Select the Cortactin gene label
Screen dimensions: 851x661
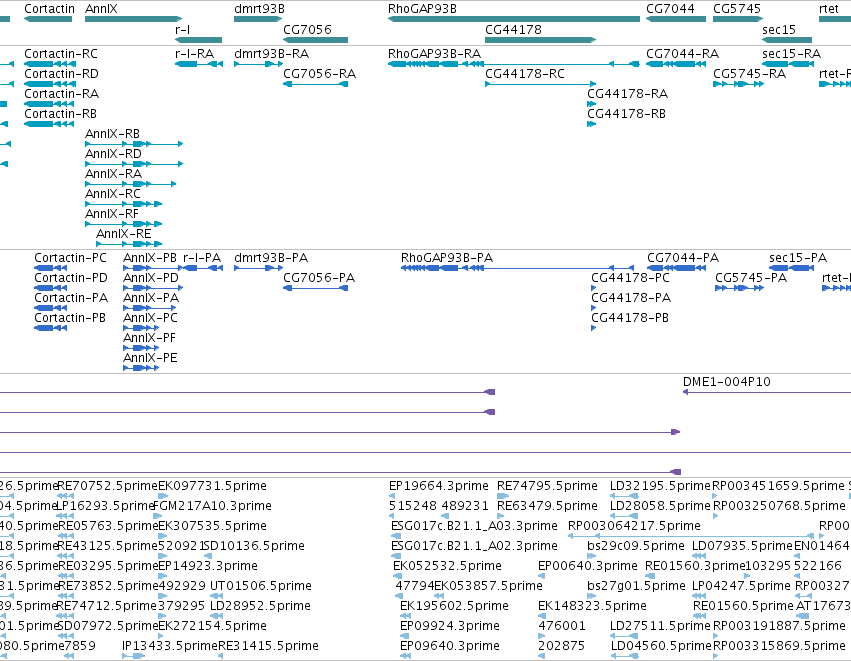(49, 9)
